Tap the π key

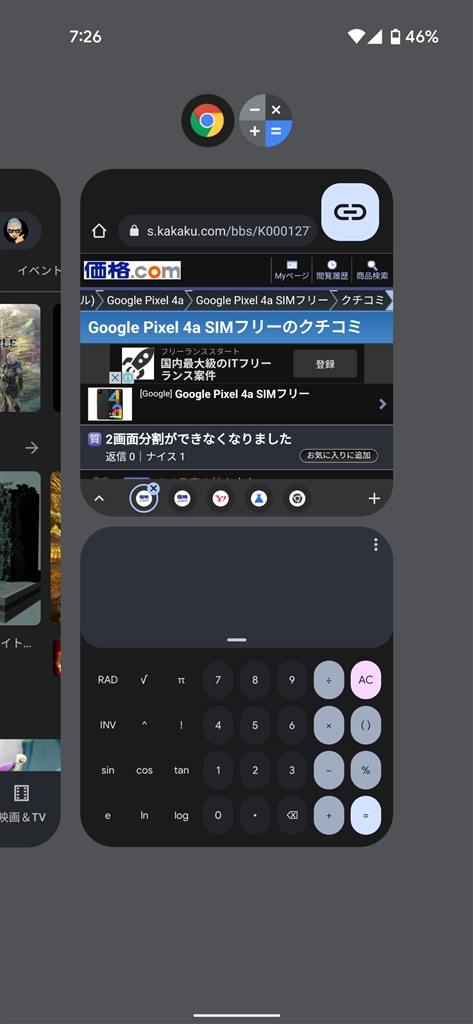tap(182, 680)
